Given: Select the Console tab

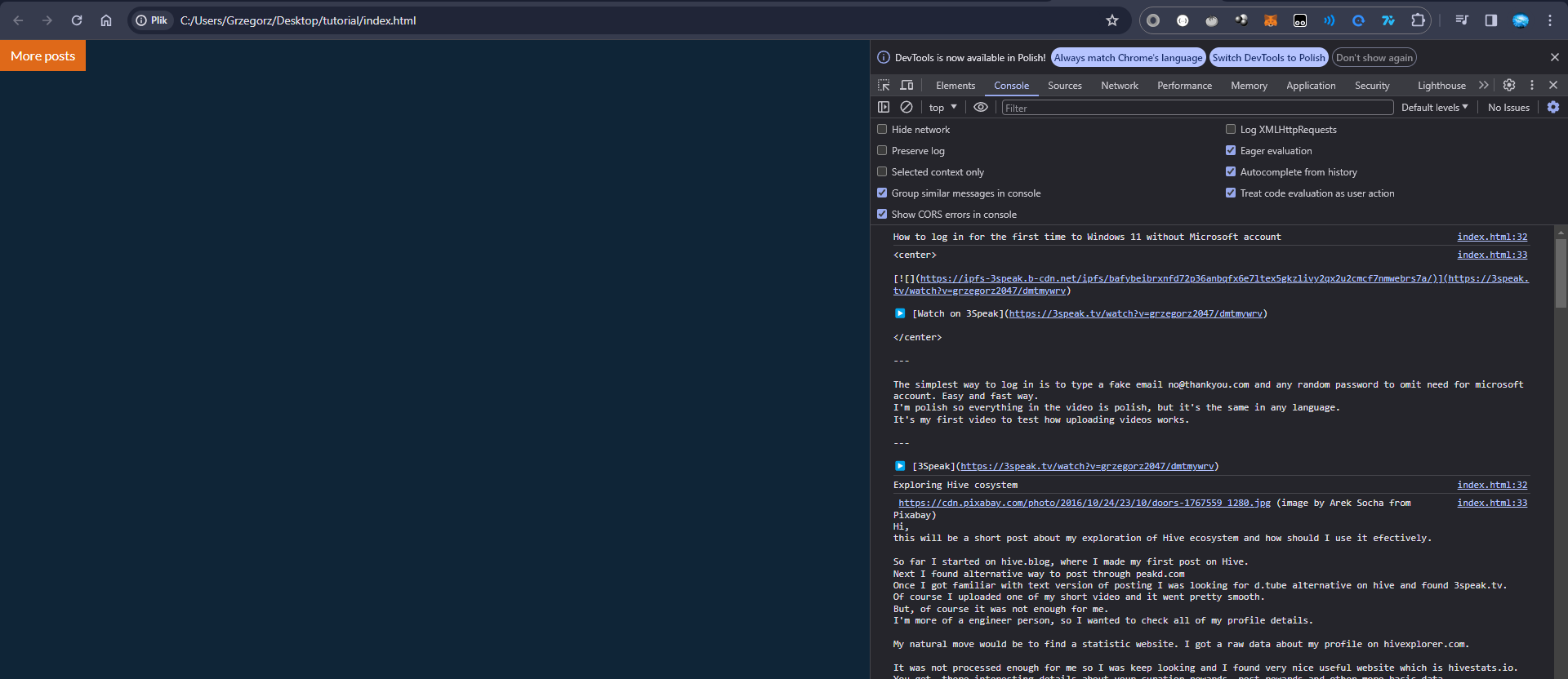Looking at the screenshot, I should [1011, 85].
